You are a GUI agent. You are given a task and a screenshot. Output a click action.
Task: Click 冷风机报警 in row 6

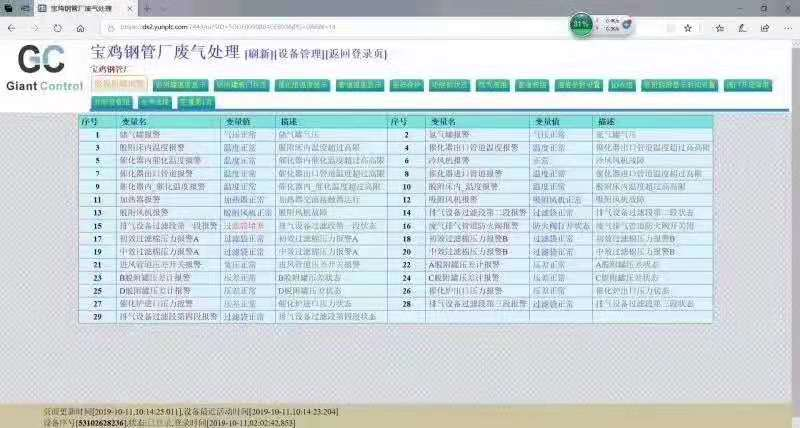point(449,160)
